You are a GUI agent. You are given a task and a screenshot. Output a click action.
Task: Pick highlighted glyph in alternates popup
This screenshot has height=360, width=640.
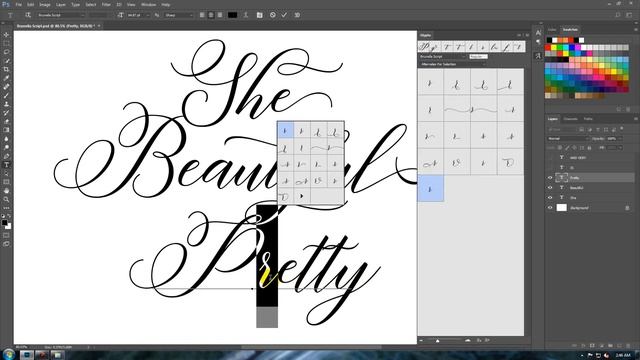click(x=285, y=131)
